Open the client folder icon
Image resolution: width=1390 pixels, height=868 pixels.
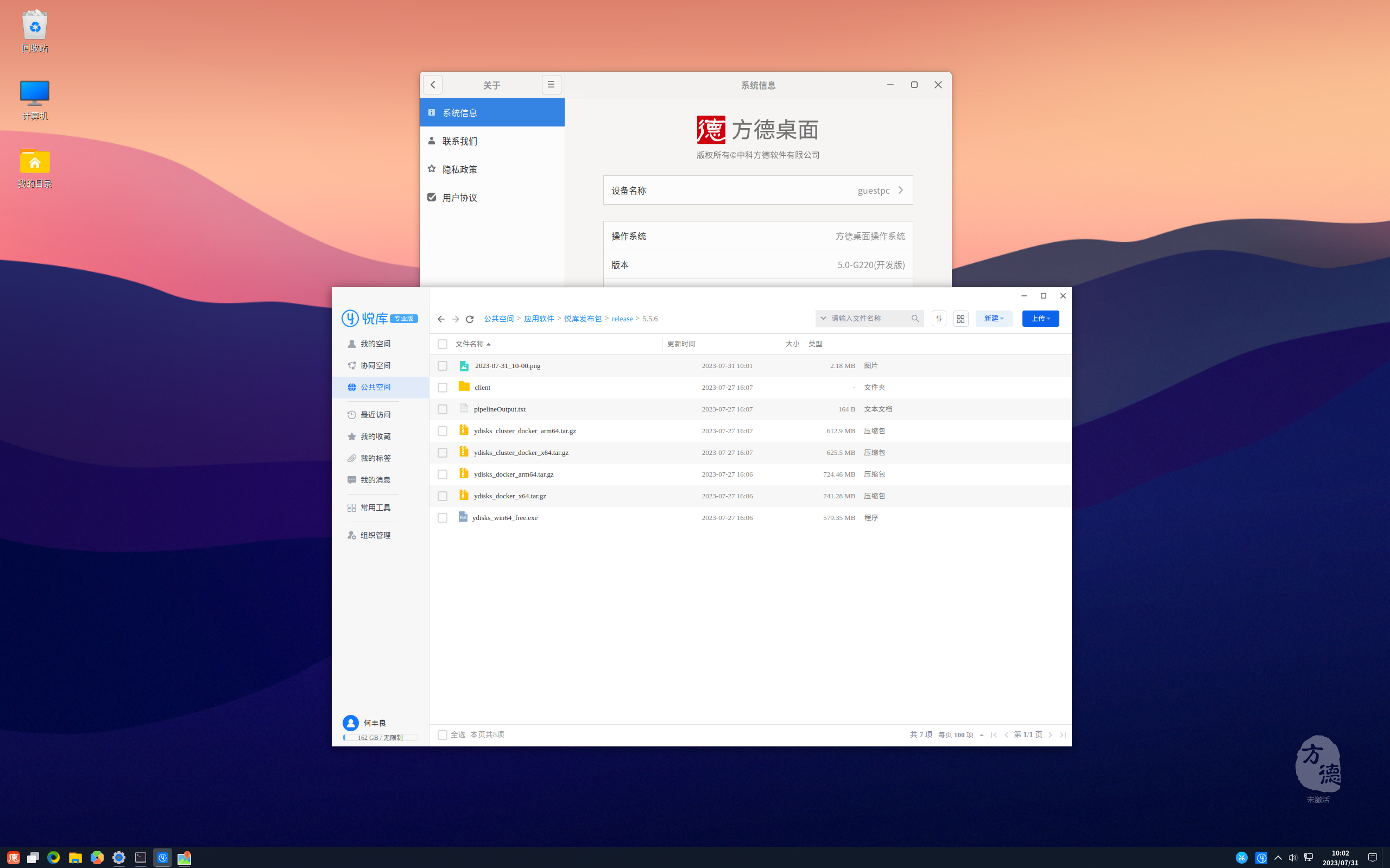click(x=464, y=387)
